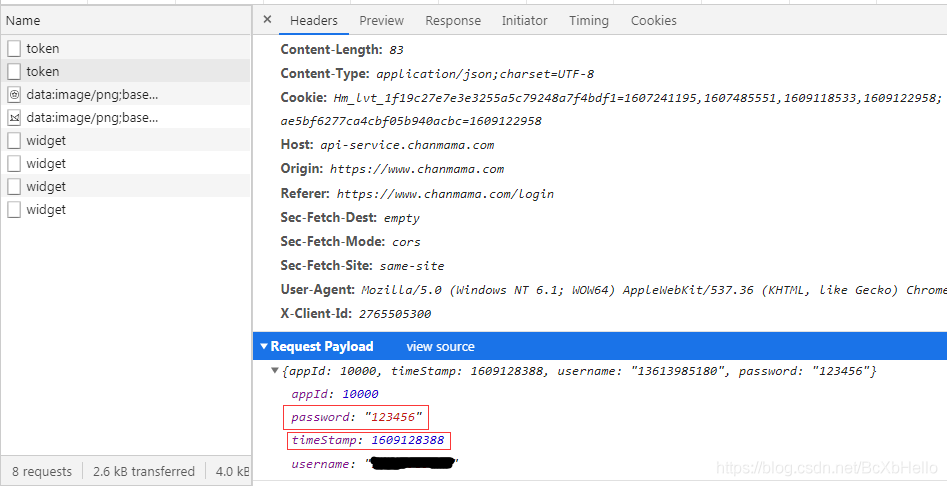Click the Content-Type header value
Viewport: 947px width, 486px height.
coord(485,74)
